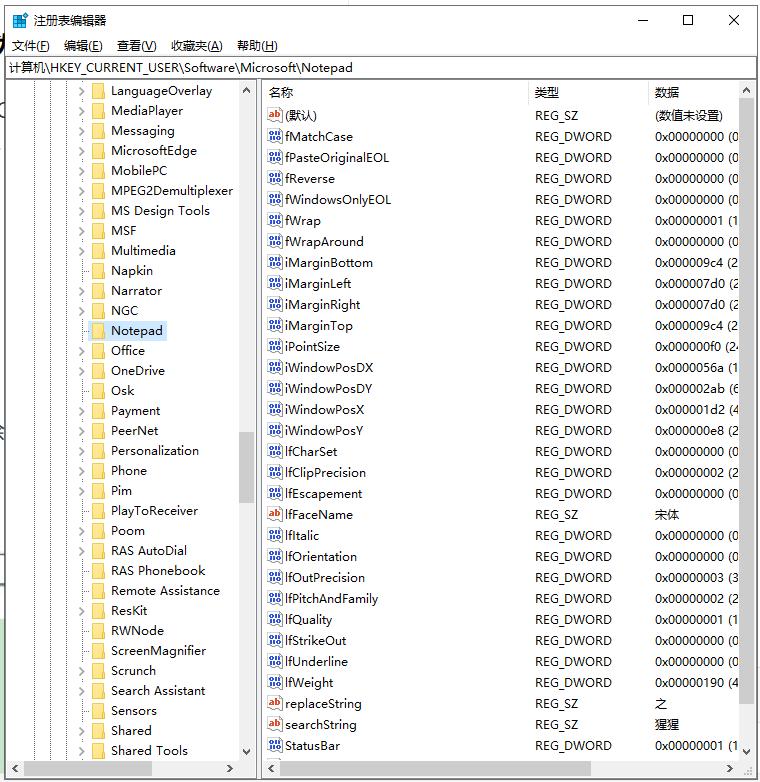Viewport: 760px width, 782px height.
Task: Click the DWORD icon next to iMarginBottom
Action: pos(275,262)
